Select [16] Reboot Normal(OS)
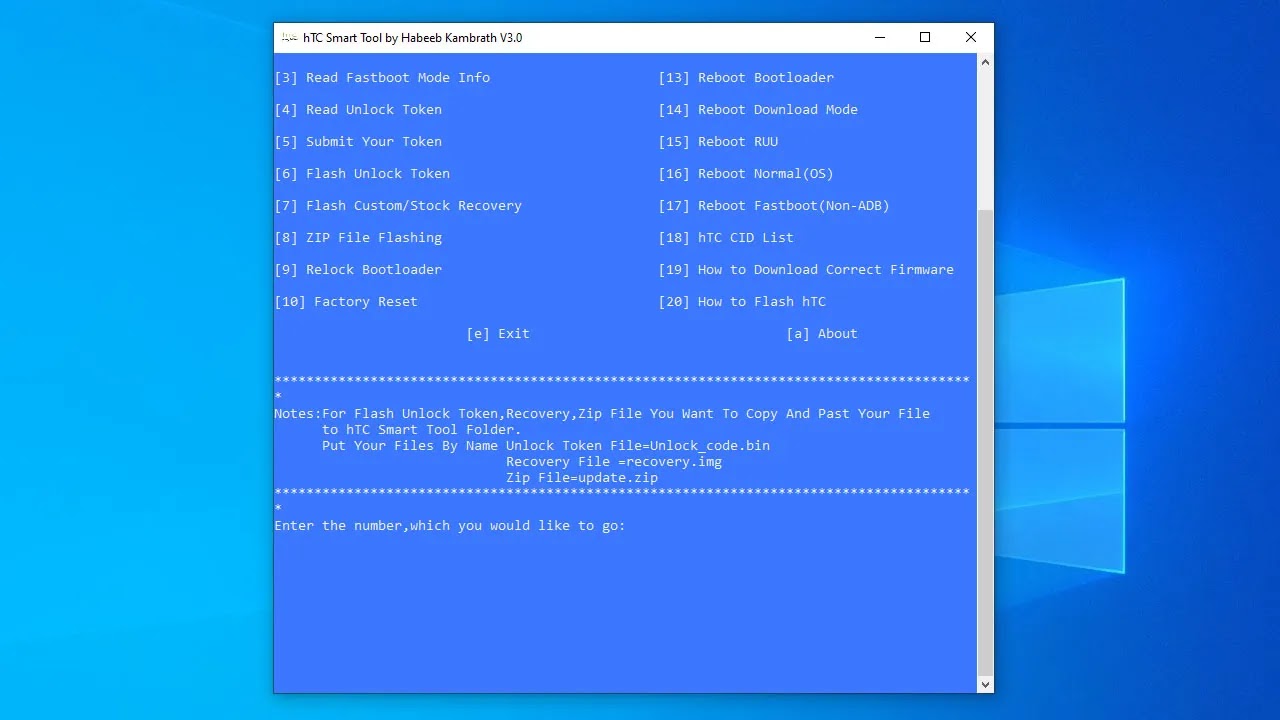The width and height of the screenshot is (1280, 720). tap(746, 174)
